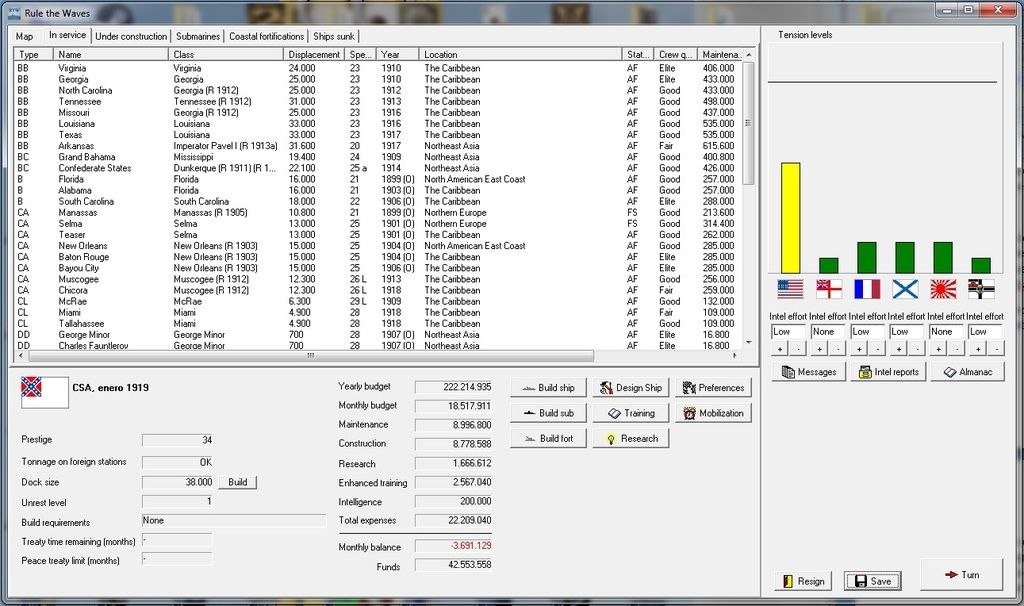This screenshot has height=606, width=1024.
Task: Increase intel effort under the US flag
Action: (x=780, y=349)
